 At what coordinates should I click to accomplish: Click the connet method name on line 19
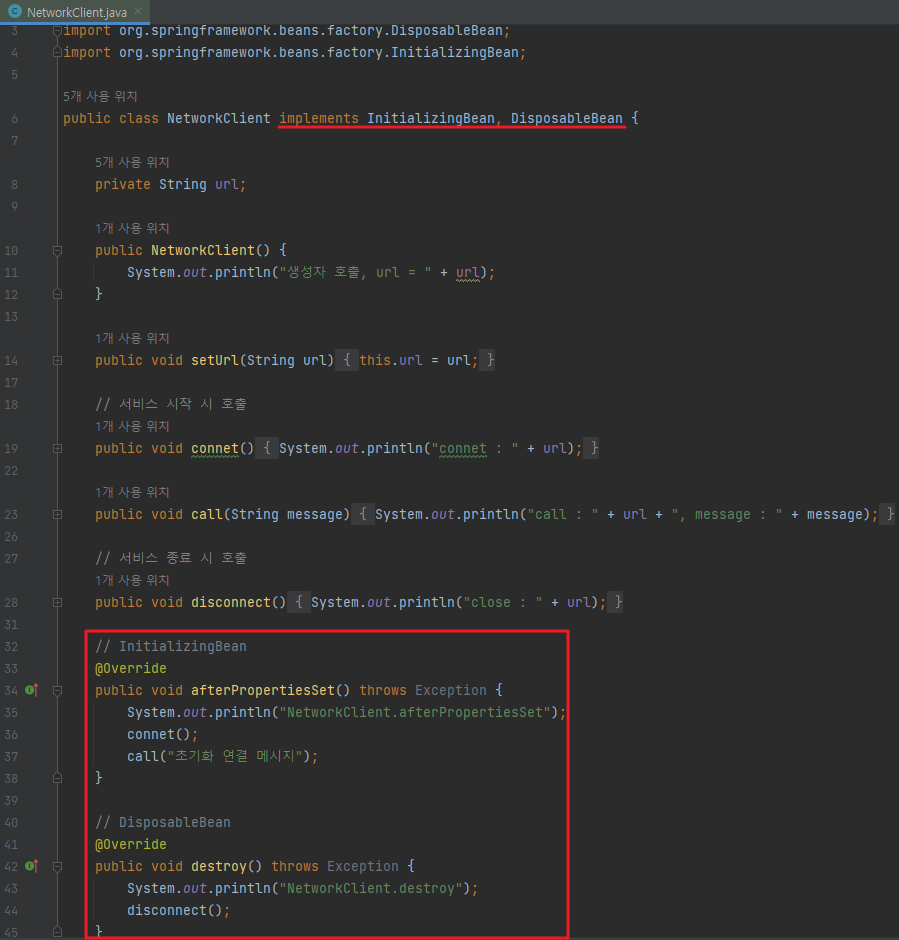[215, 448]
